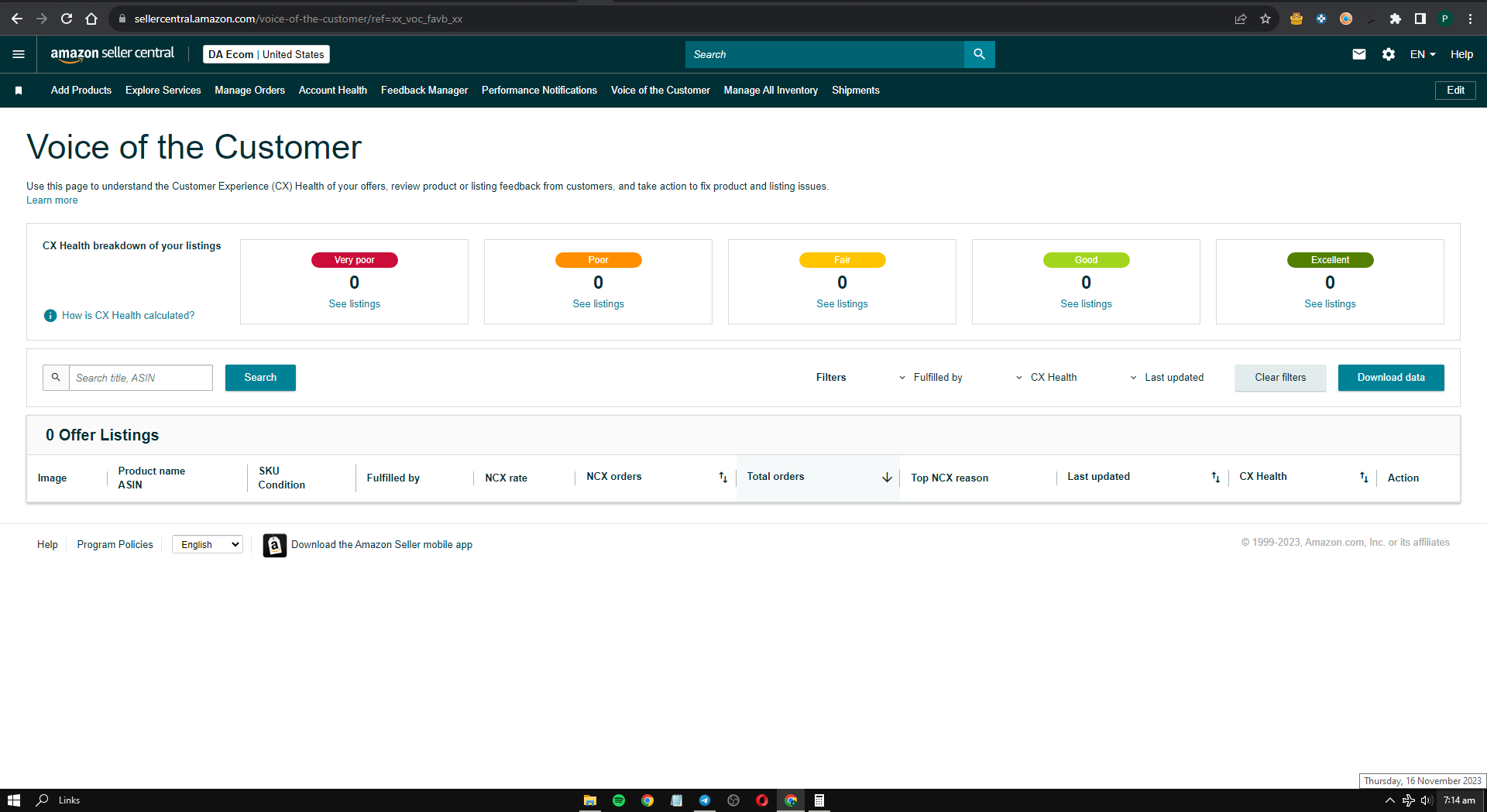Open Manage Orders menu item
Viewport: 1487px width, 812px height.
(x=250, y=91)
